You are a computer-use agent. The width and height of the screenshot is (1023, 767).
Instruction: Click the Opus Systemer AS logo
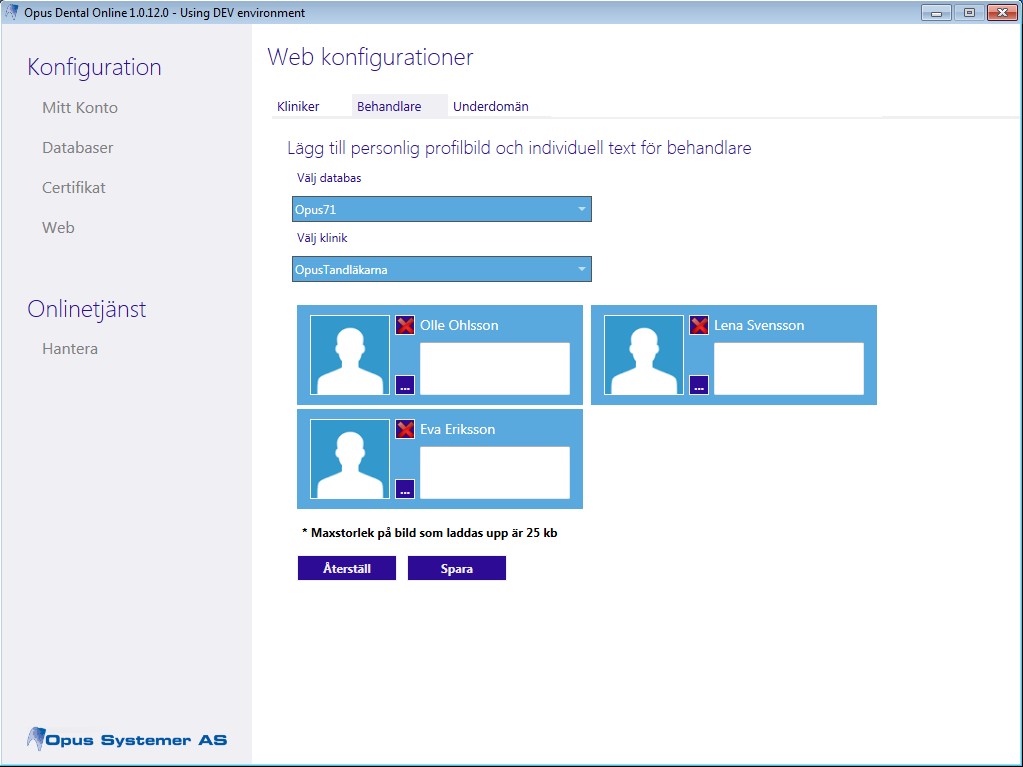click(x=127, y=740)
